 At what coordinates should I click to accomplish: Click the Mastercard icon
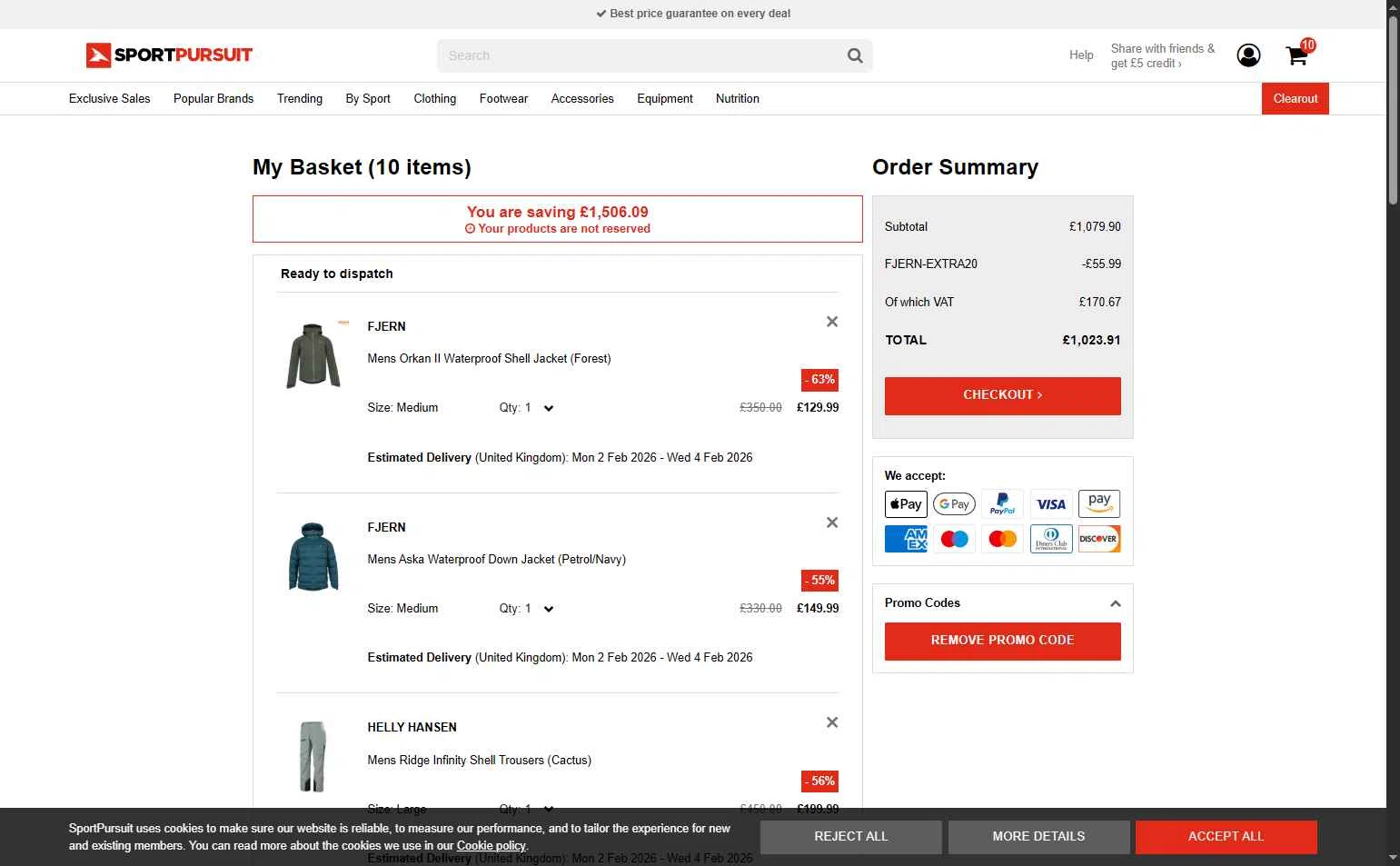point(1002,539)
